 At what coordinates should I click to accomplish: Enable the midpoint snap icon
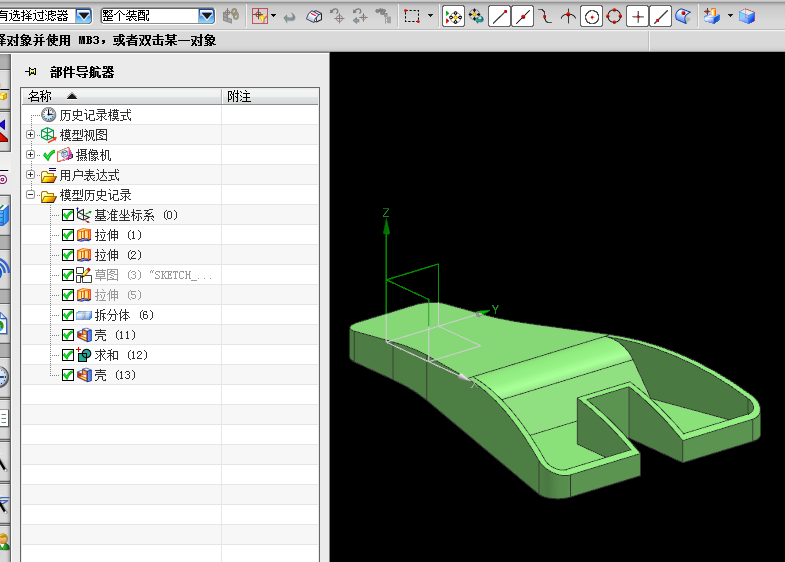pyautogui.click(x=522, y=16)
